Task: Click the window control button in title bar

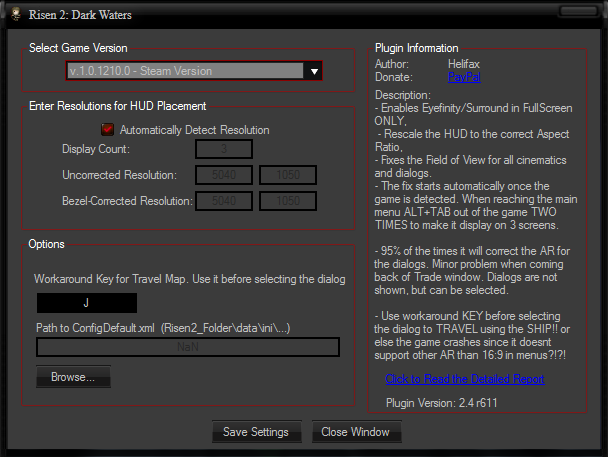Action: pos(579,11)
